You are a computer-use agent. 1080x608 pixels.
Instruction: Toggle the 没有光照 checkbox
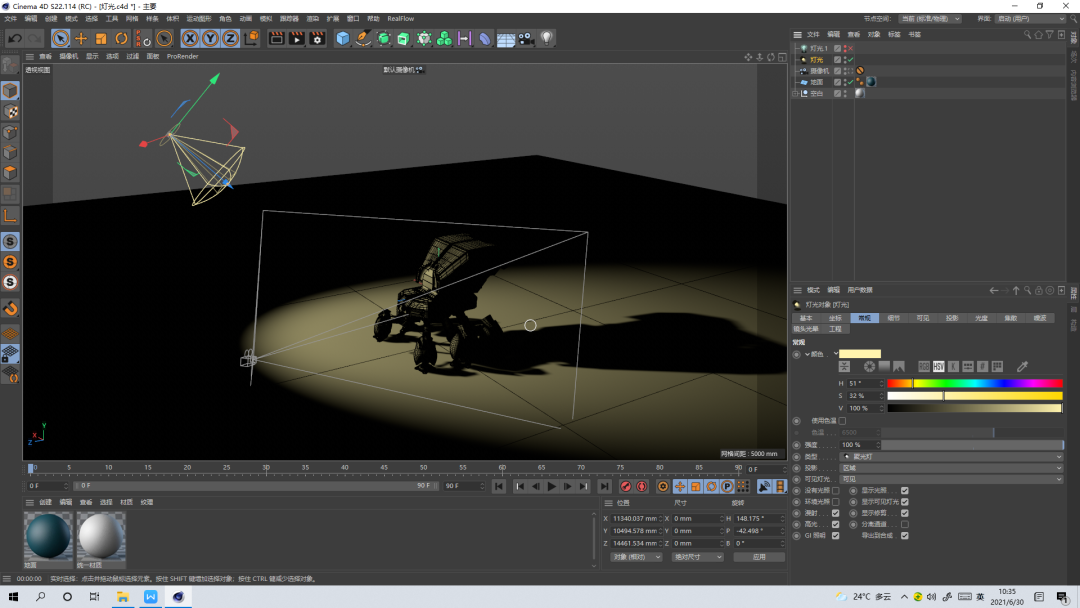click(835, 491)
